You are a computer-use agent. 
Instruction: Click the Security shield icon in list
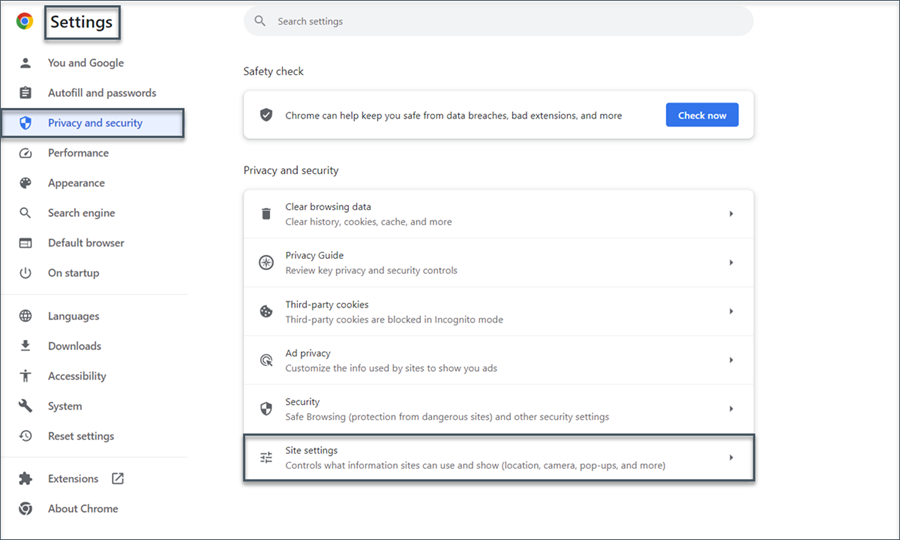[266, 409]
